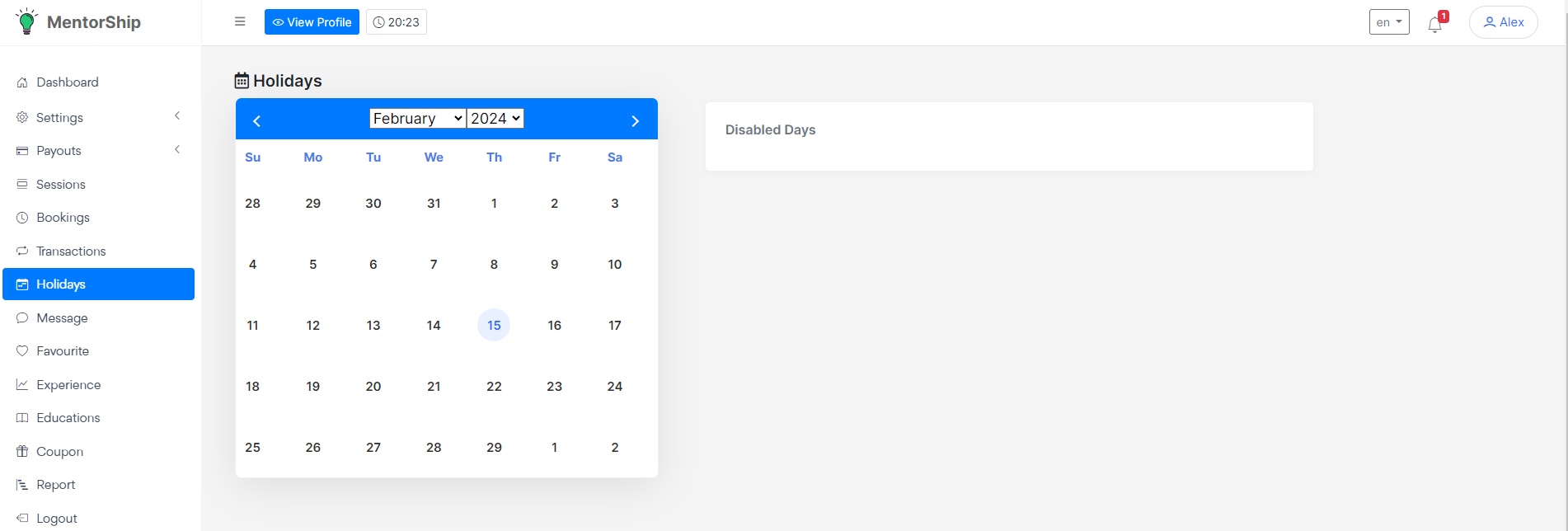Select the highlighted date 15
The width and height of the screenshot is (1568, 531).
pyautogui.click(x=494, y=325)
